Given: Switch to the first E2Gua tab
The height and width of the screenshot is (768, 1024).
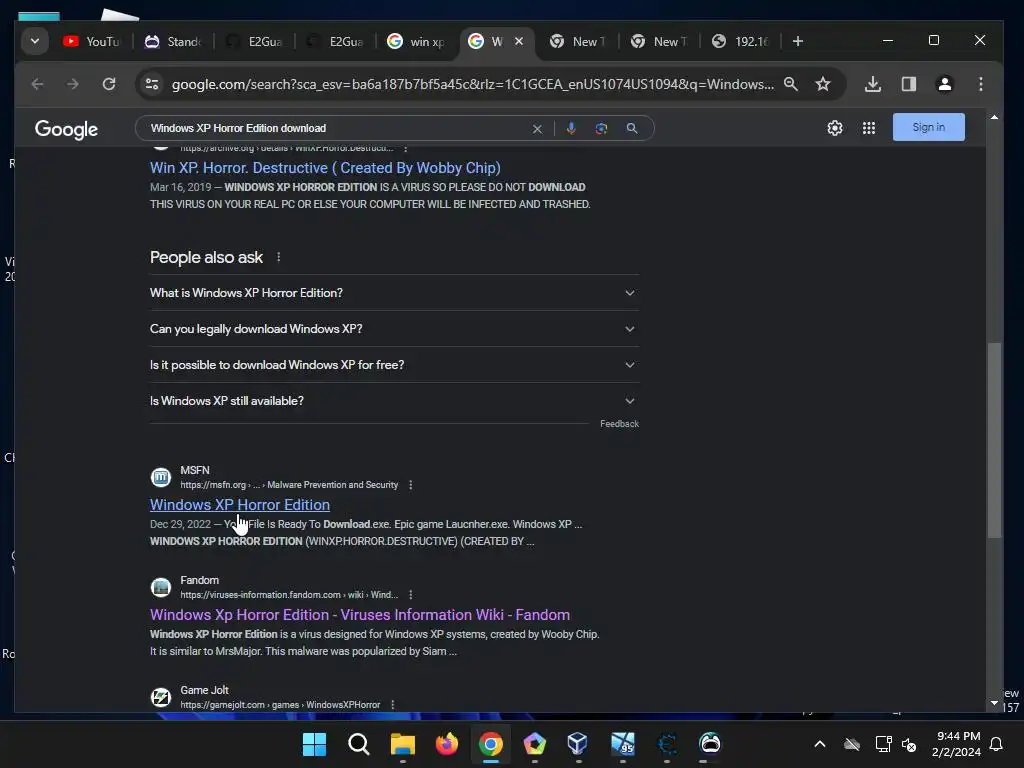Looking at the screenshot, I should (x=254, y=41).
